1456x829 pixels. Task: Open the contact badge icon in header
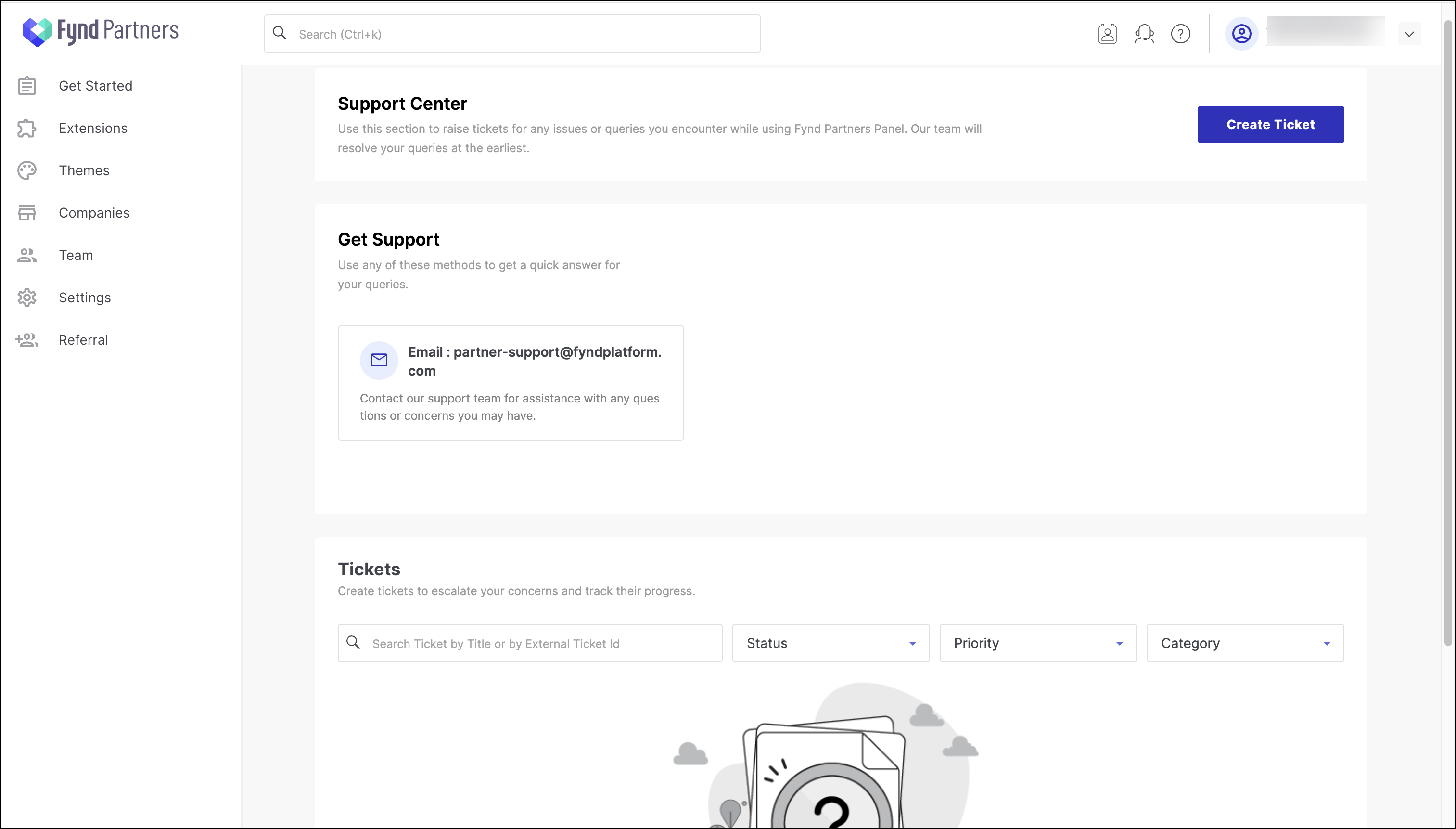[x=1107, y=34]
